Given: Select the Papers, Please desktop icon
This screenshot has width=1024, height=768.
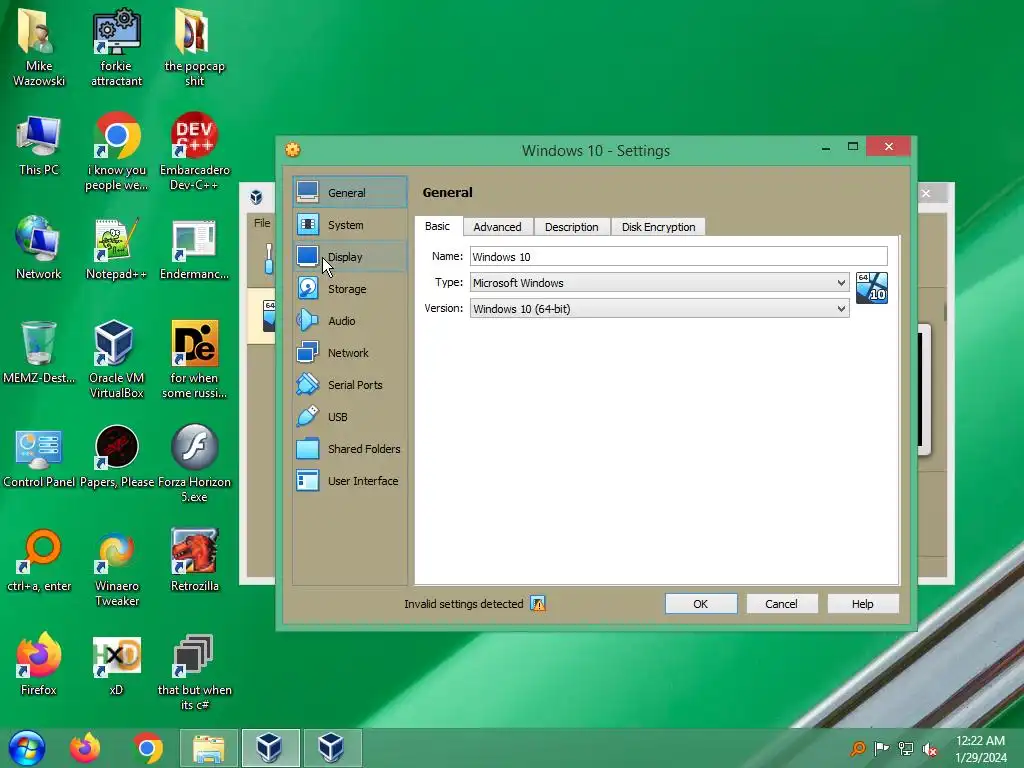Looking at the screenshot, I should (116, 457).
